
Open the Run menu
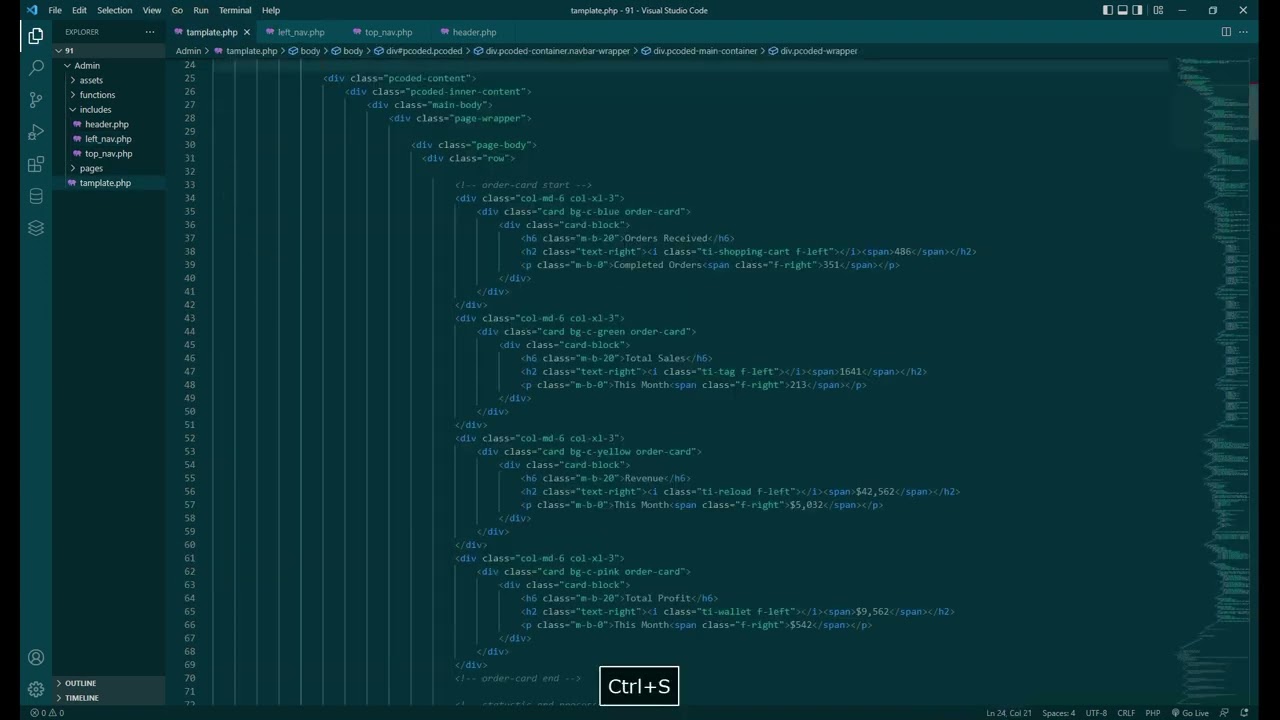[x=201, y=10]
